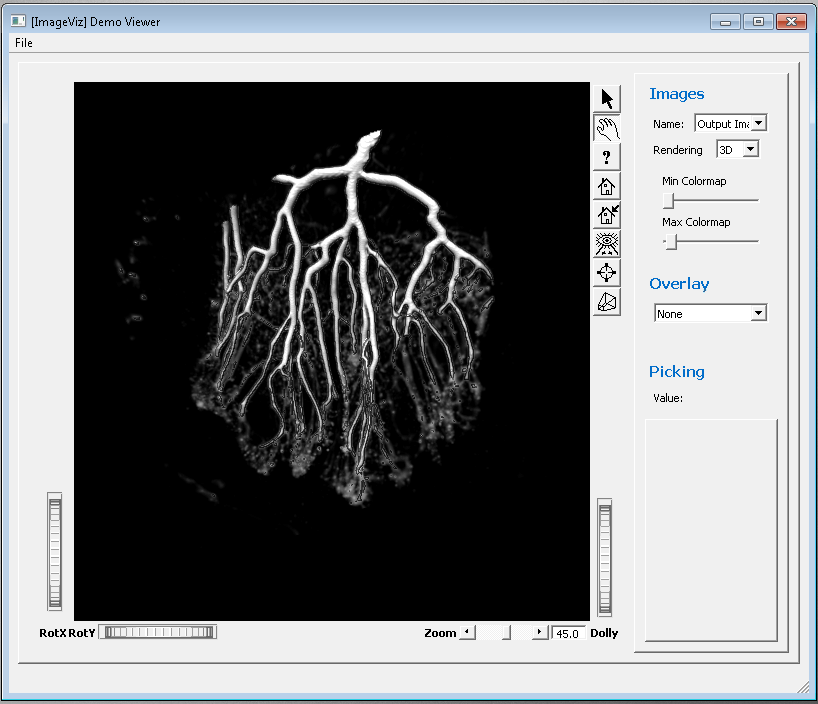The width and height of the screenshot is (818, 704).
Task: Set the current view as home
Action: 607,215
